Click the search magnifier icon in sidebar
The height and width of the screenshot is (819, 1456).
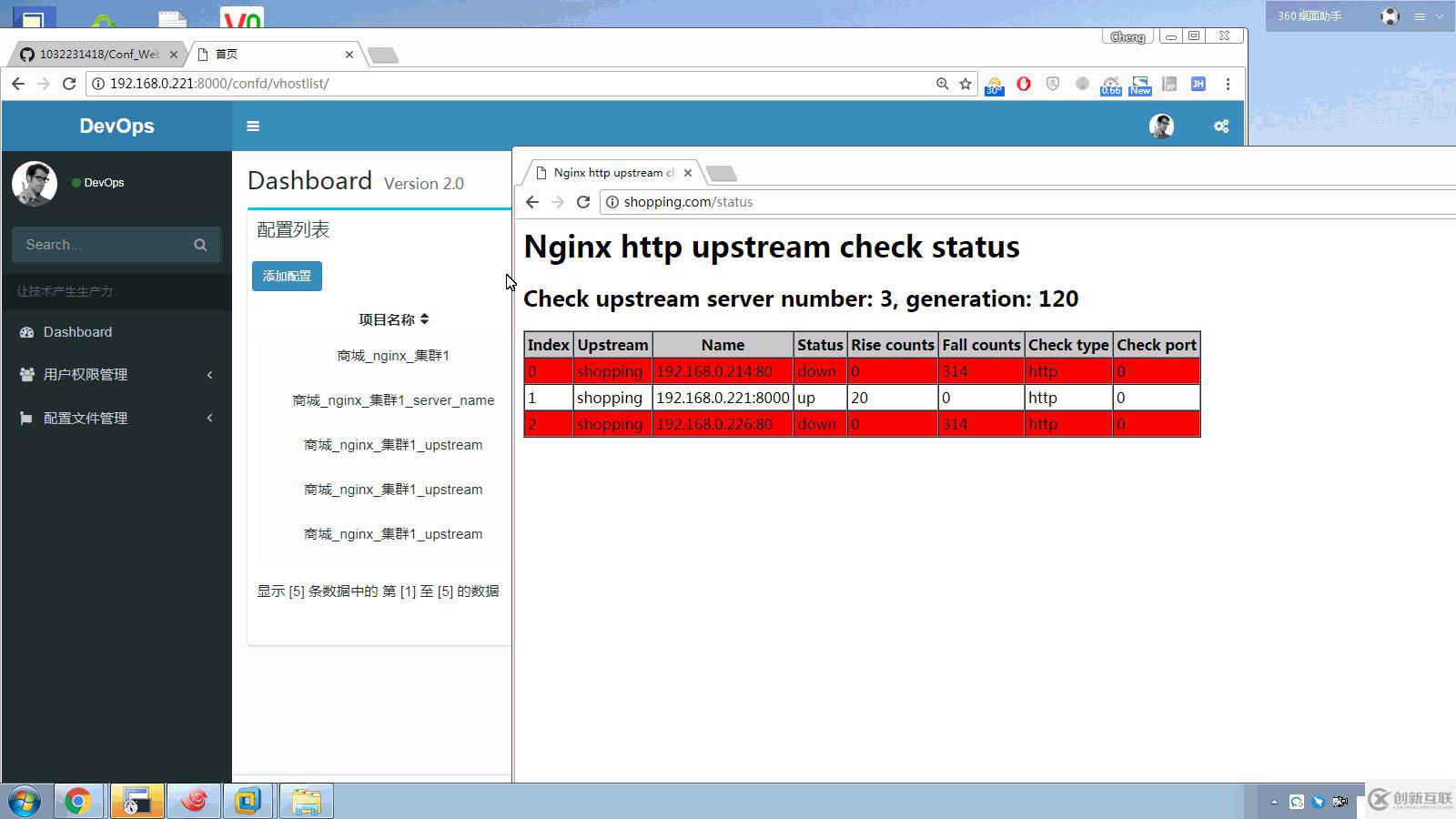pos(200,245)
